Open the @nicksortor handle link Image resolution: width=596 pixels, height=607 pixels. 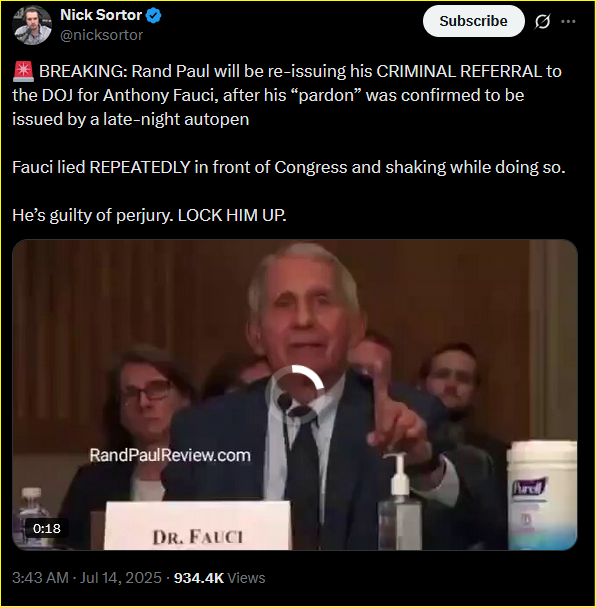(x=101, y=35)
